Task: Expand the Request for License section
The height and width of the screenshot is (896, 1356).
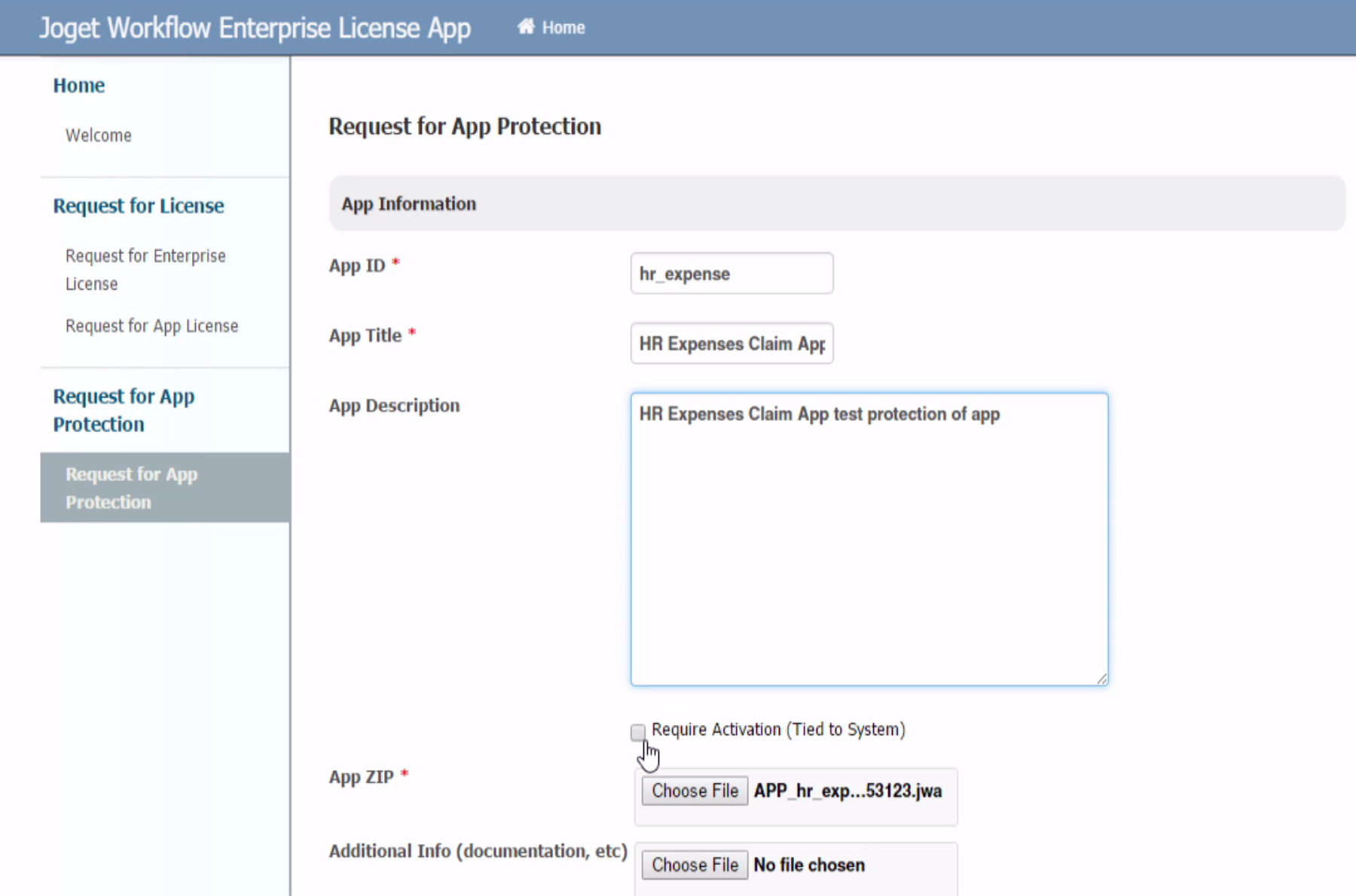Action: tap(138, 206)
